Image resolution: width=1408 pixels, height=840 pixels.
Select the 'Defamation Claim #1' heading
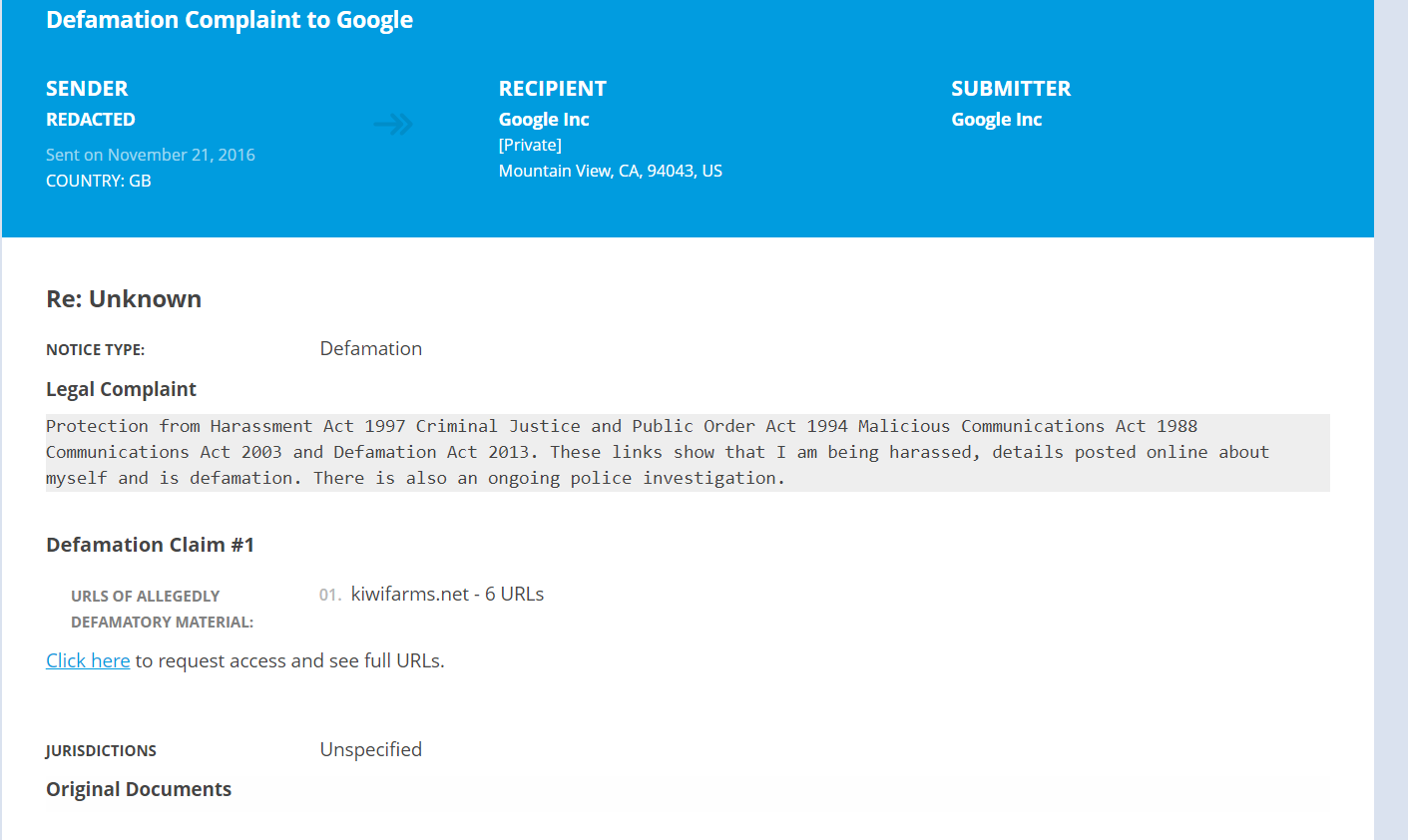(x=151, y=545)
